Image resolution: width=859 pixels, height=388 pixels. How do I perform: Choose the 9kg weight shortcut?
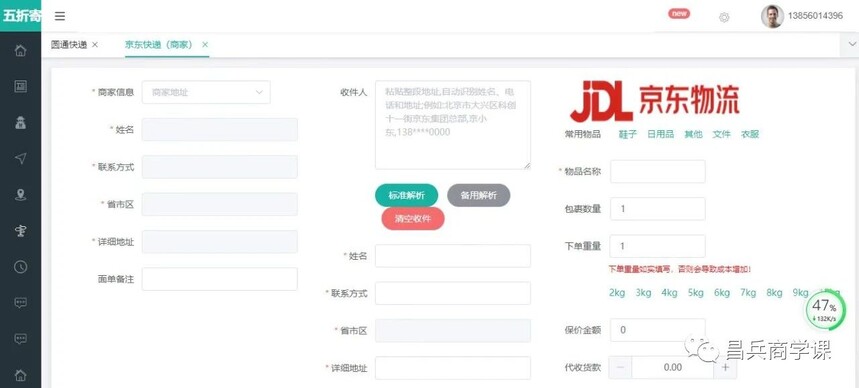click(800, 293)
